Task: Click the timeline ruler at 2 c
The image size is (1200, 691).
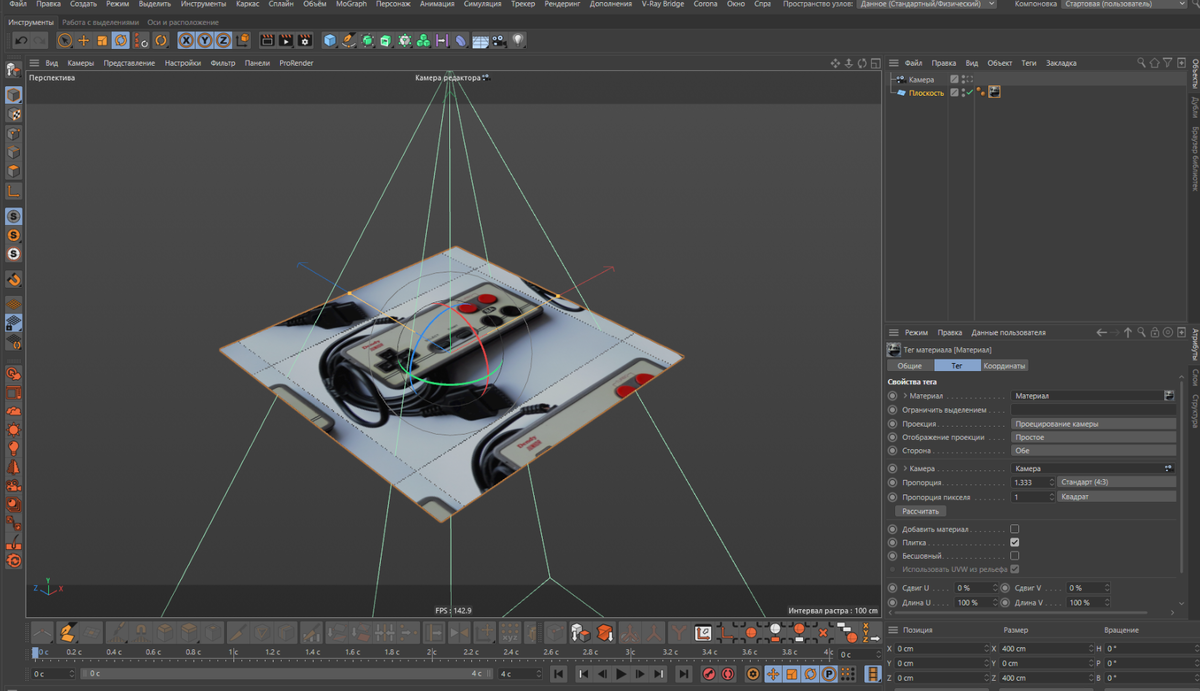Action: 432,652
